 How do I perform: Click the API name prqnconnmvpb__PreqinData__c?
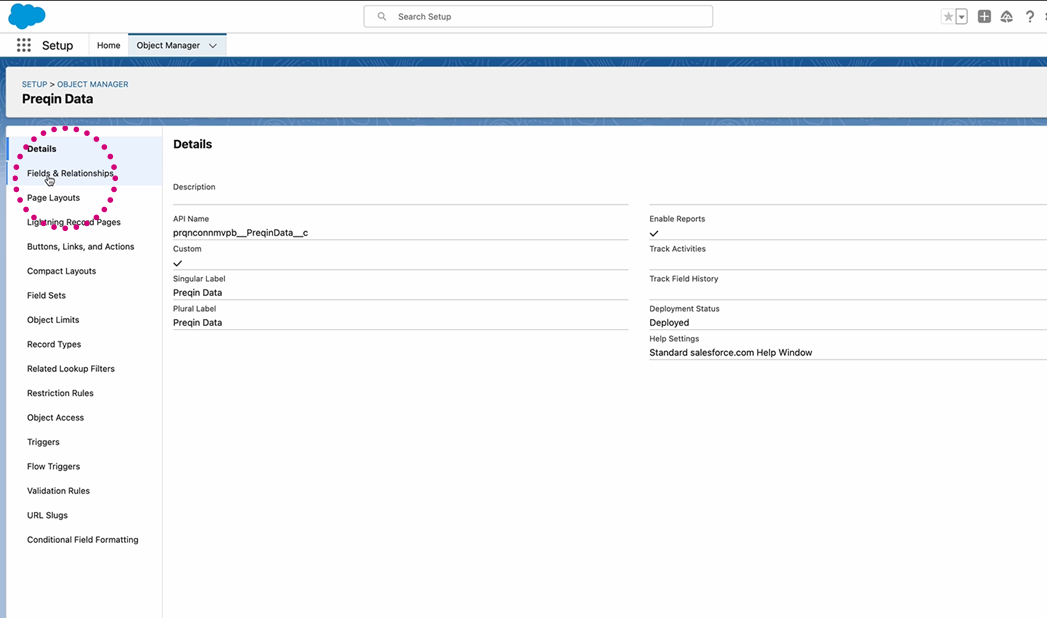point(240,233)
